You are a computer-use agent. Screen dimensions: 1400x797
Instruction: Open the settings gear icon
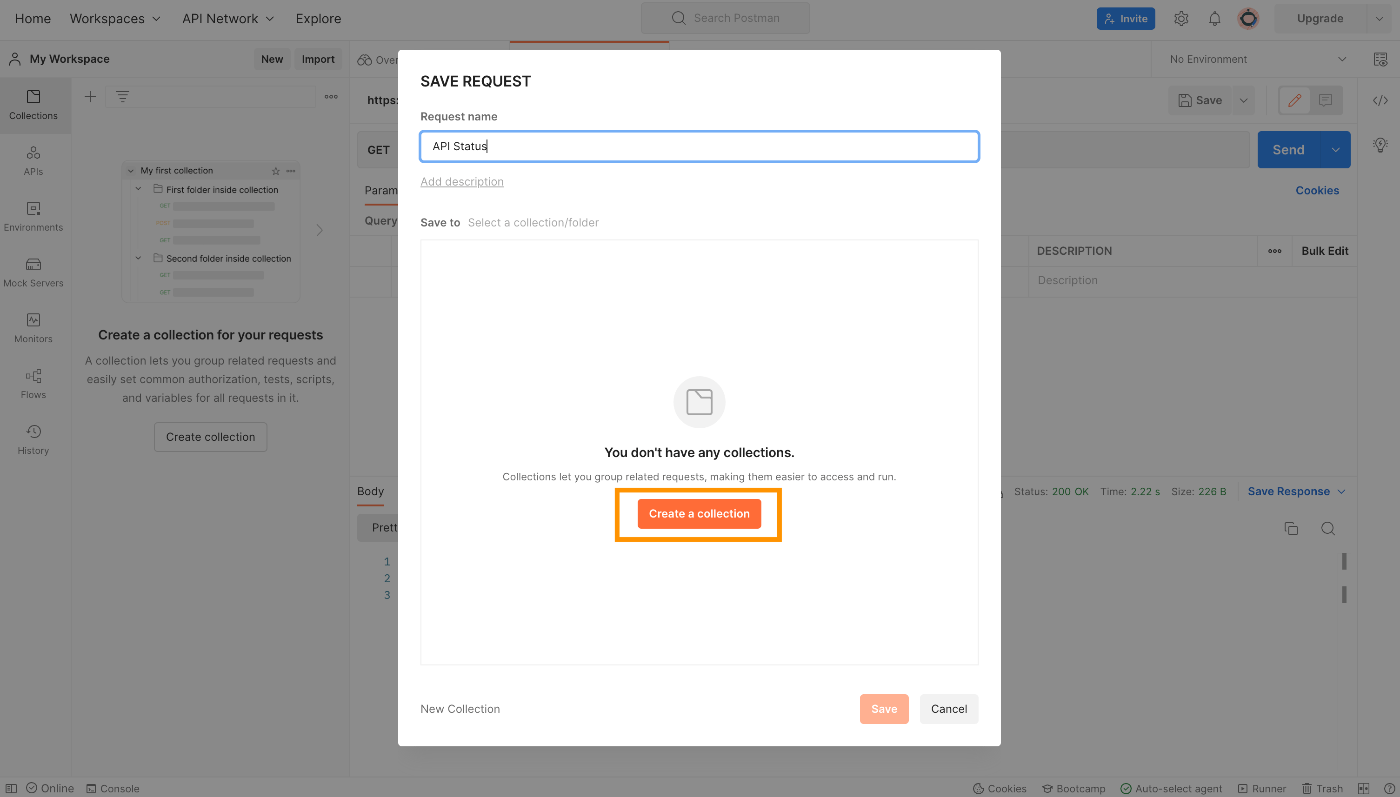coord(1181,18)
